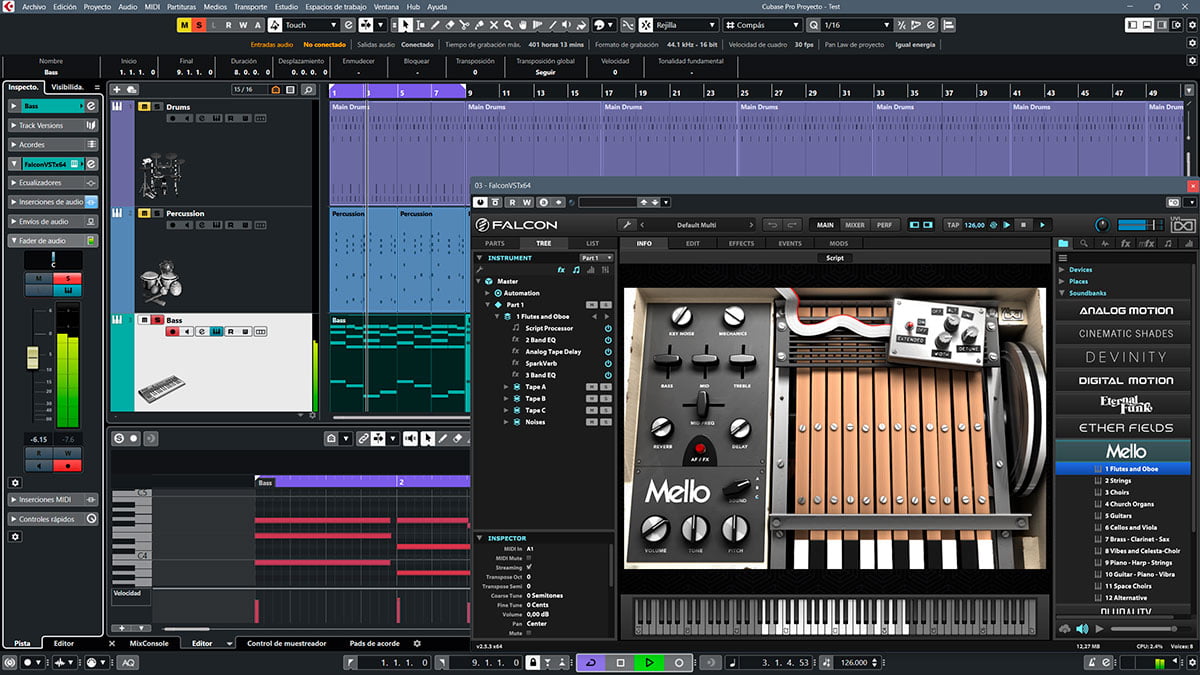1200x675 pixels.
Task: Switch to Falcon PARTS tab
Action: point(495,243)
